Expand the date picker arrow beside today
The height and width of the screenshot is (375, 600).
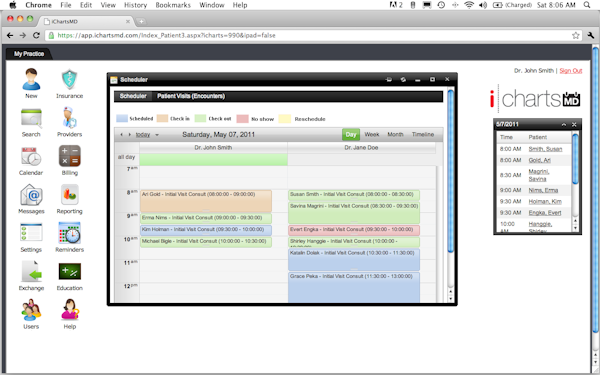tap(157, 135)
